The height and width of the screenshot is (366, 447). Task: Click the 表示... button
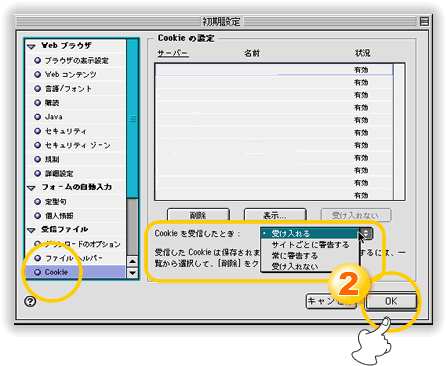pos(275,215)
